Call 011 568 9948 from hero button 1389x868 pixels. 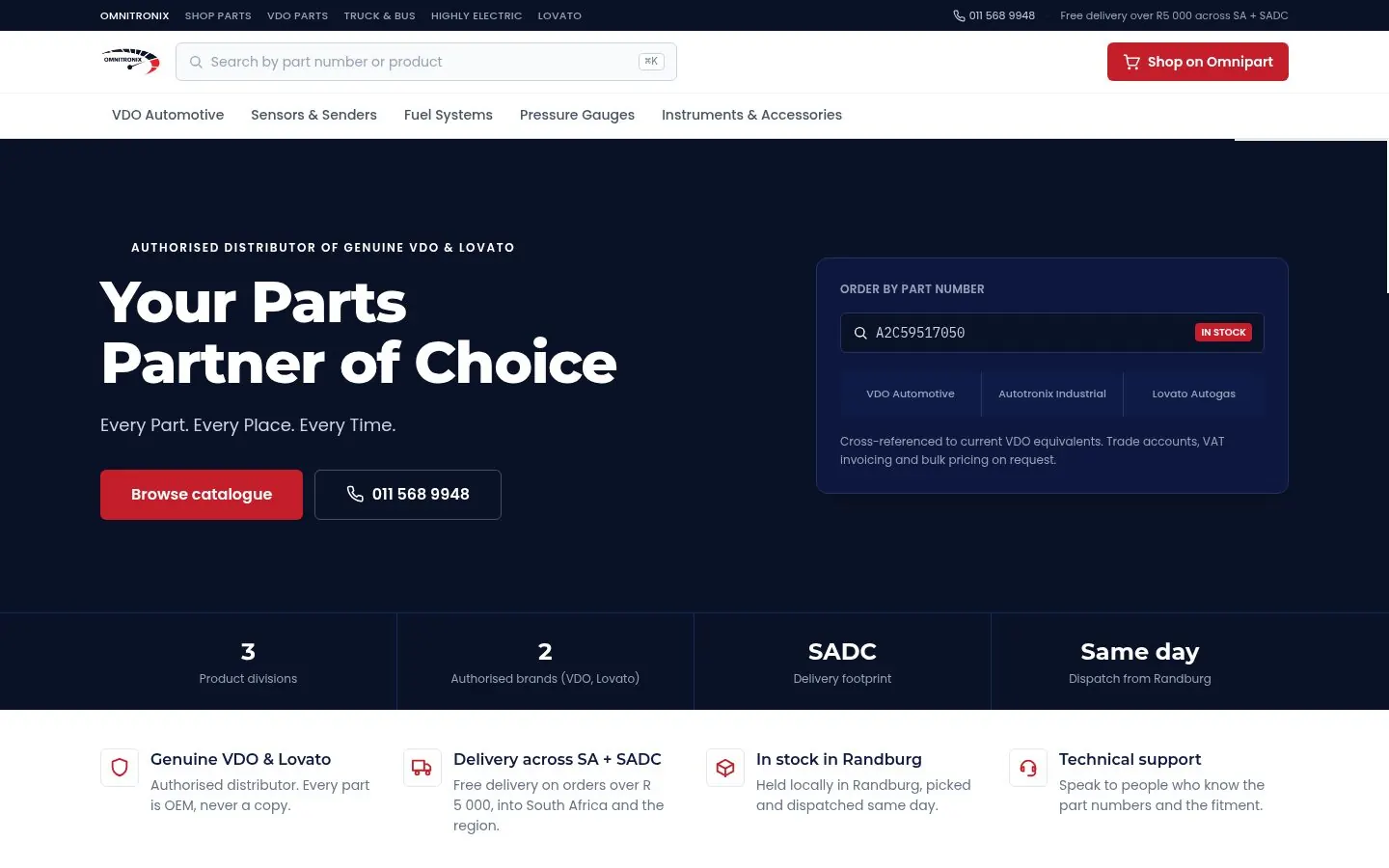click(408, 495)
